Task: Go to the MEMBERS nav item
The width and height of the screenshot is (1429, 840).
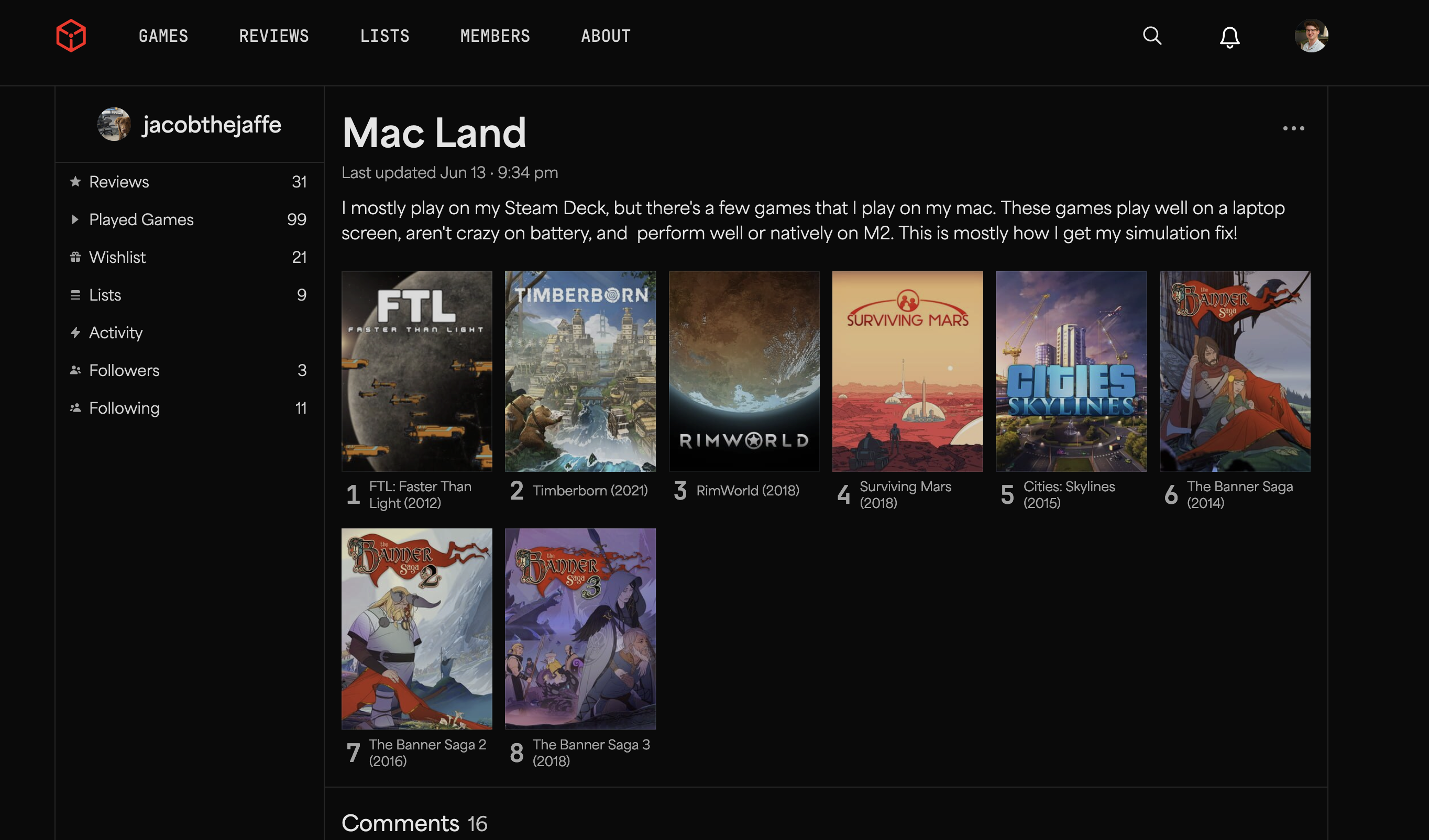Action: point(495,36)
